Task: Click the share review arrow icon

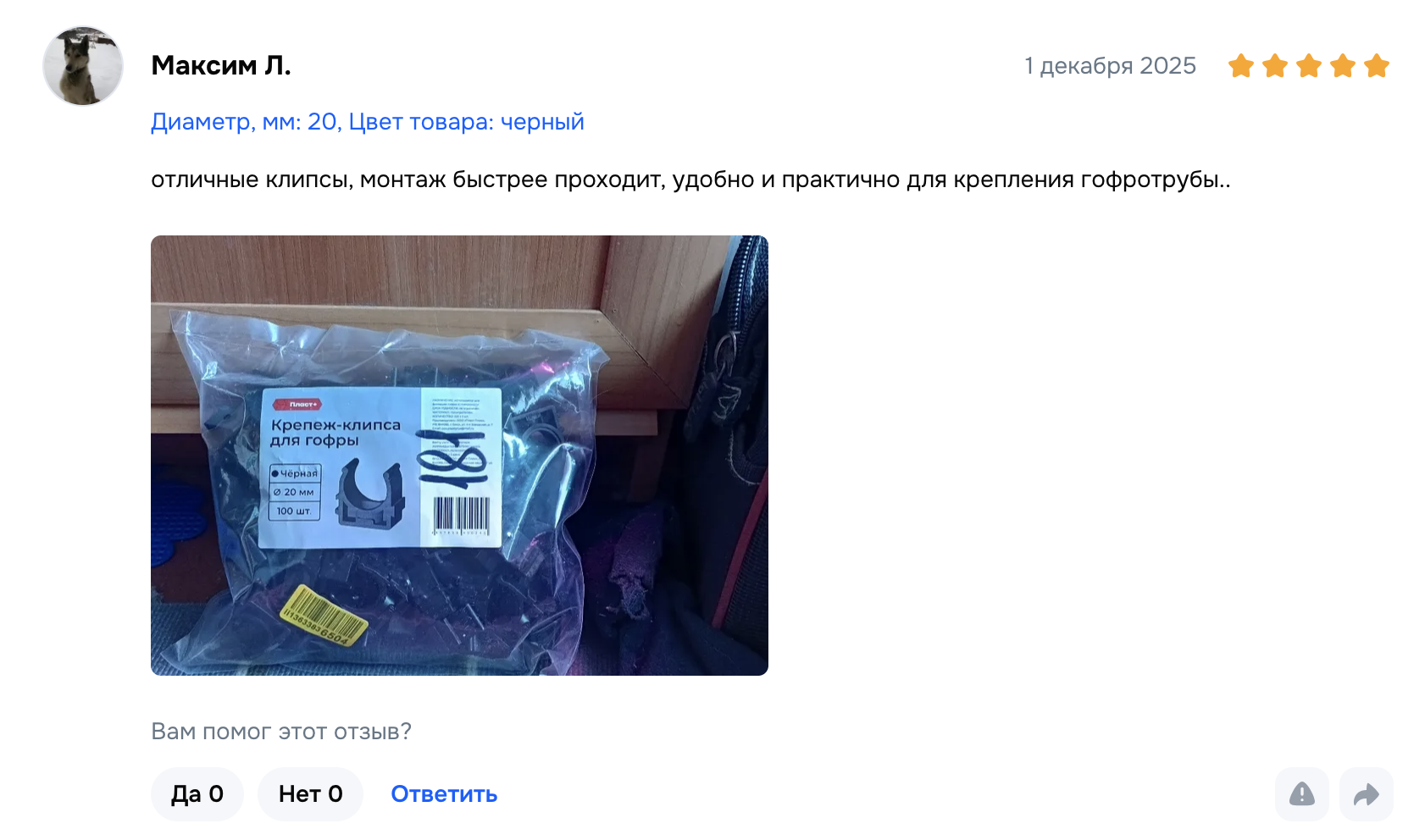Action: [1366, 794]
